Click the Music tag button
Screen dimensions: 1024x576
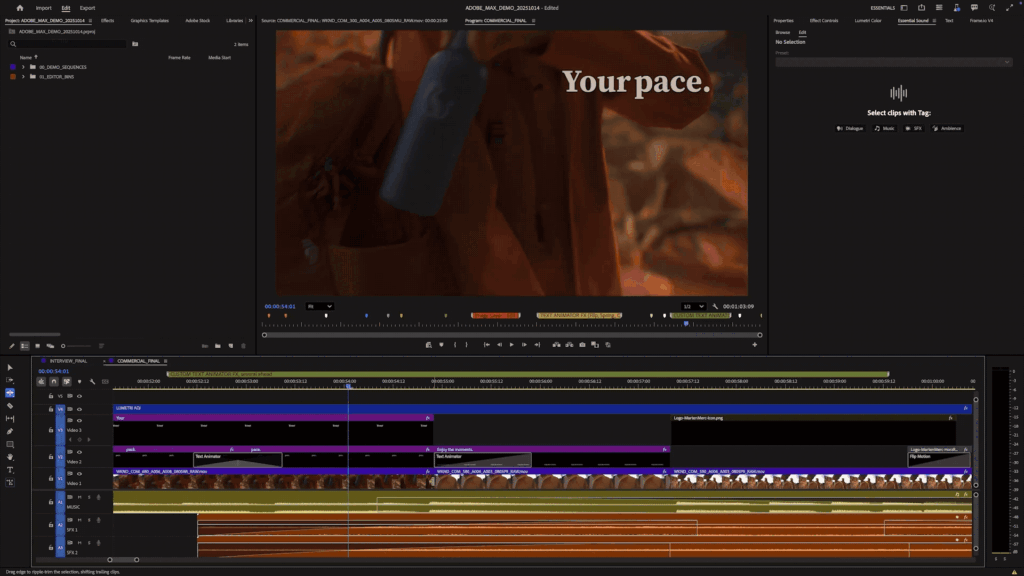tap(884, 128)
